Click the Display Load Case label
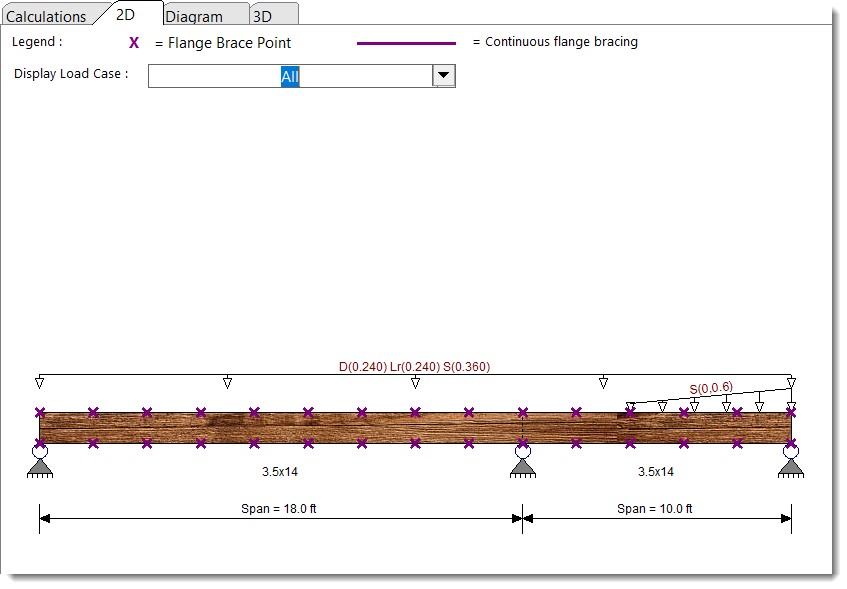 (x=71, y=74)
